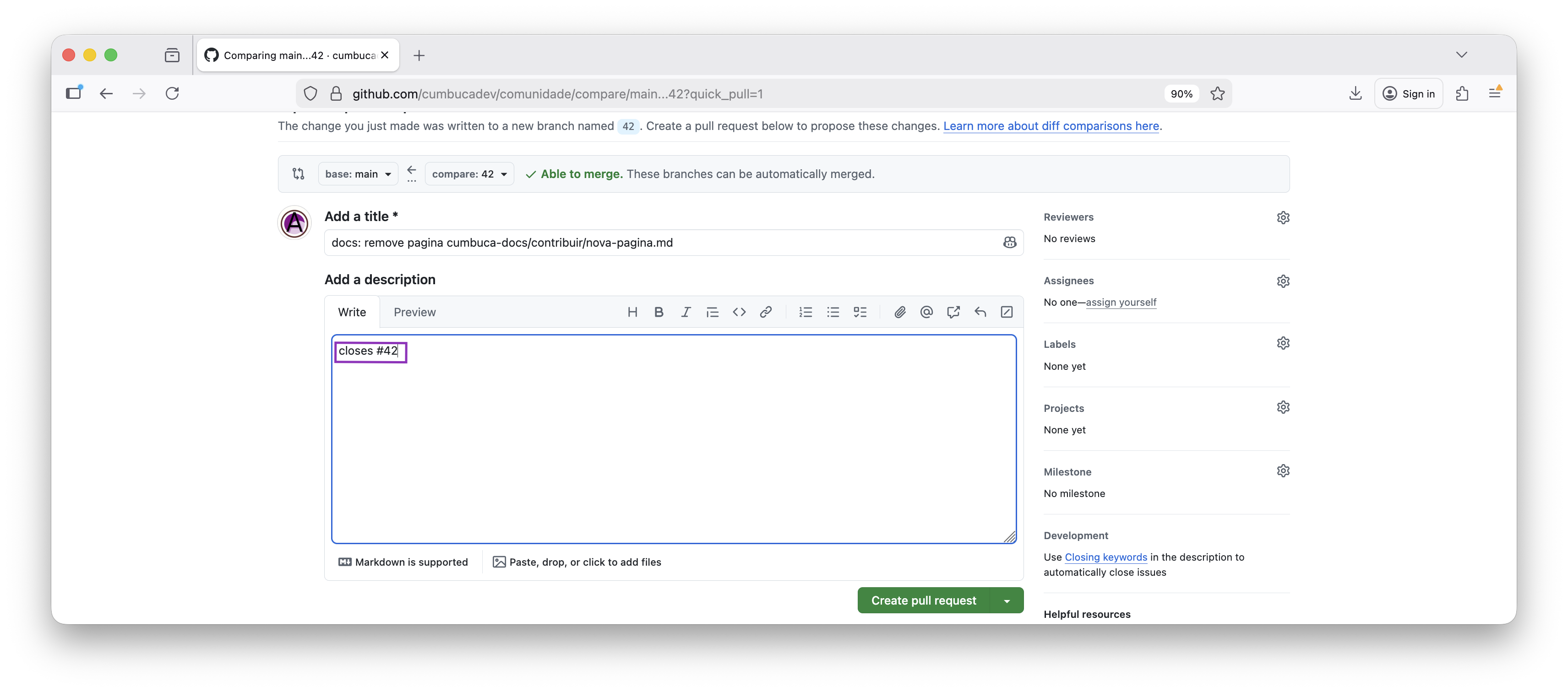
Task: Click Sign in button in browser toolbar
Action: click(x=1409, y=94)
